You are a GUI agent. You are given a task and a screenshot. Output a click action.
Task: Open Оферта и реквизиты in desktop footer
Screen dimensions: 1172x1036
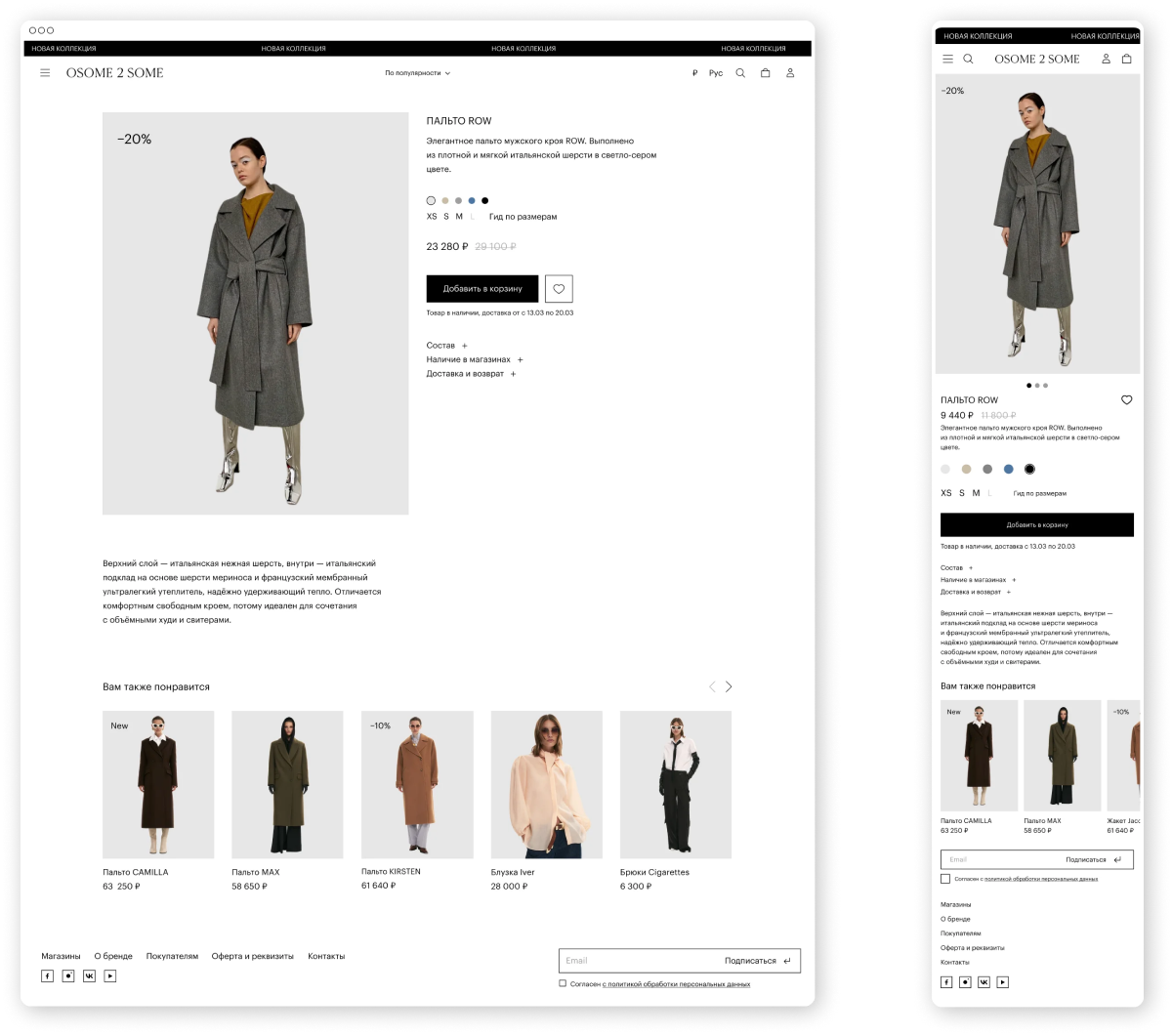252,957
